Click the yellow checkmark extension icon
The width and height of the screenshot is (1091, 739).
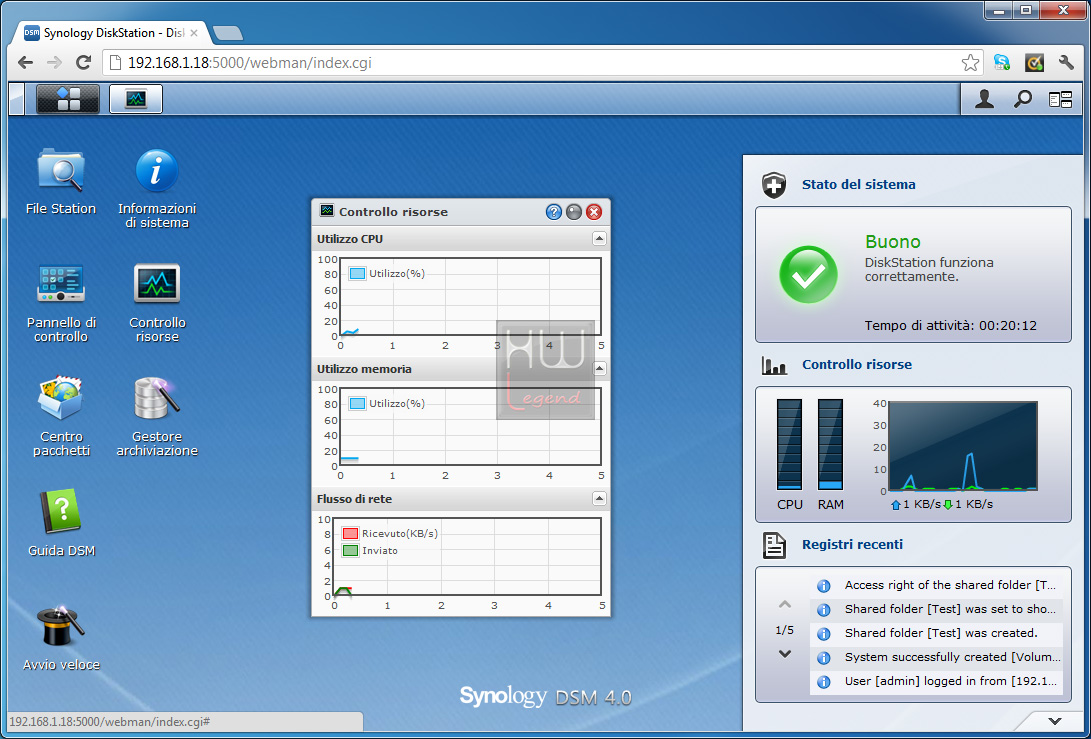(1034, 63)
